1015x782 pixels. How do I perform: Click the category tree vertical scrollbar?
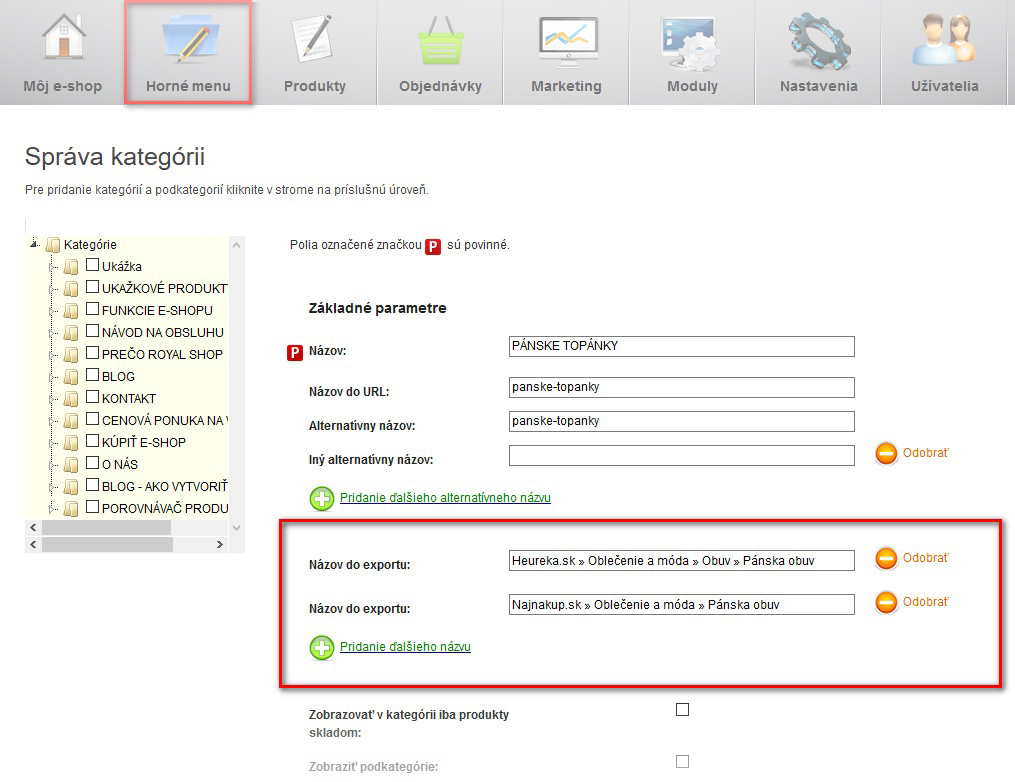[x=237, y=380]
